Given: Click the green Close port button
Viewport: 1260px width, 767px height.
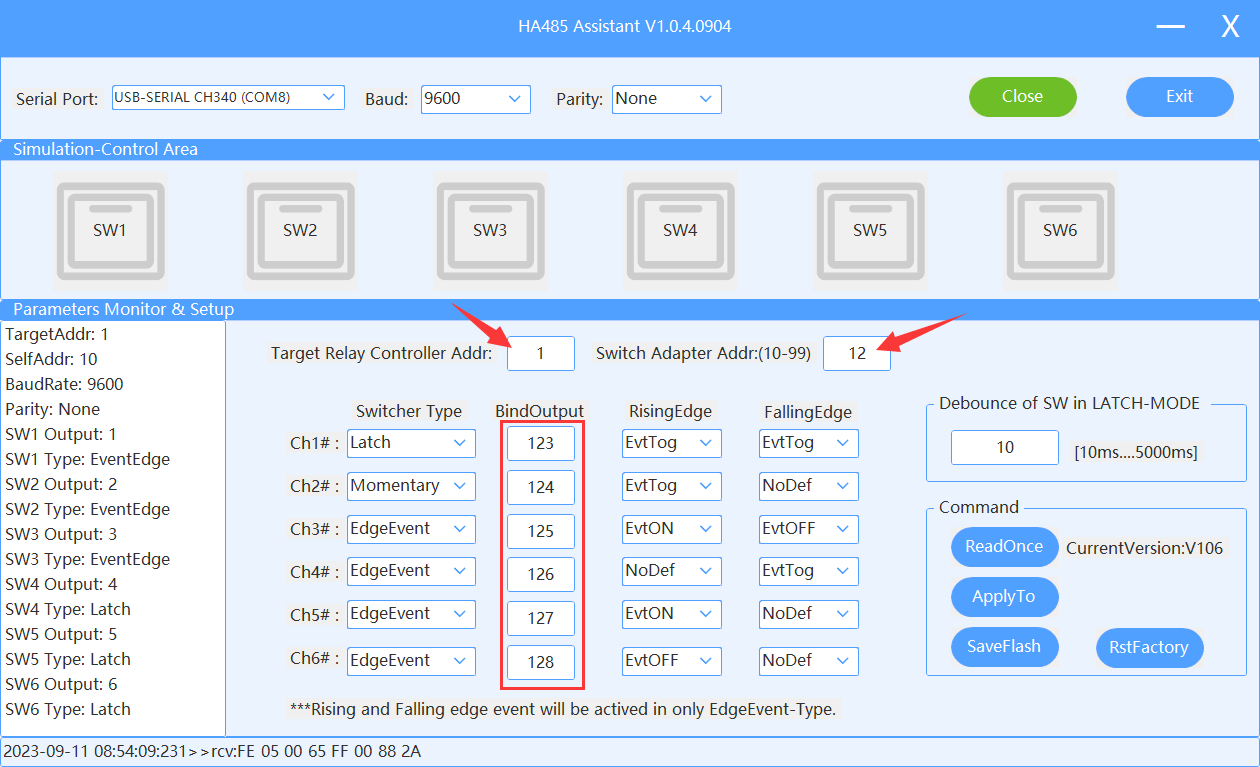Looking at the screenshot, I should (x=1022, y=97).
